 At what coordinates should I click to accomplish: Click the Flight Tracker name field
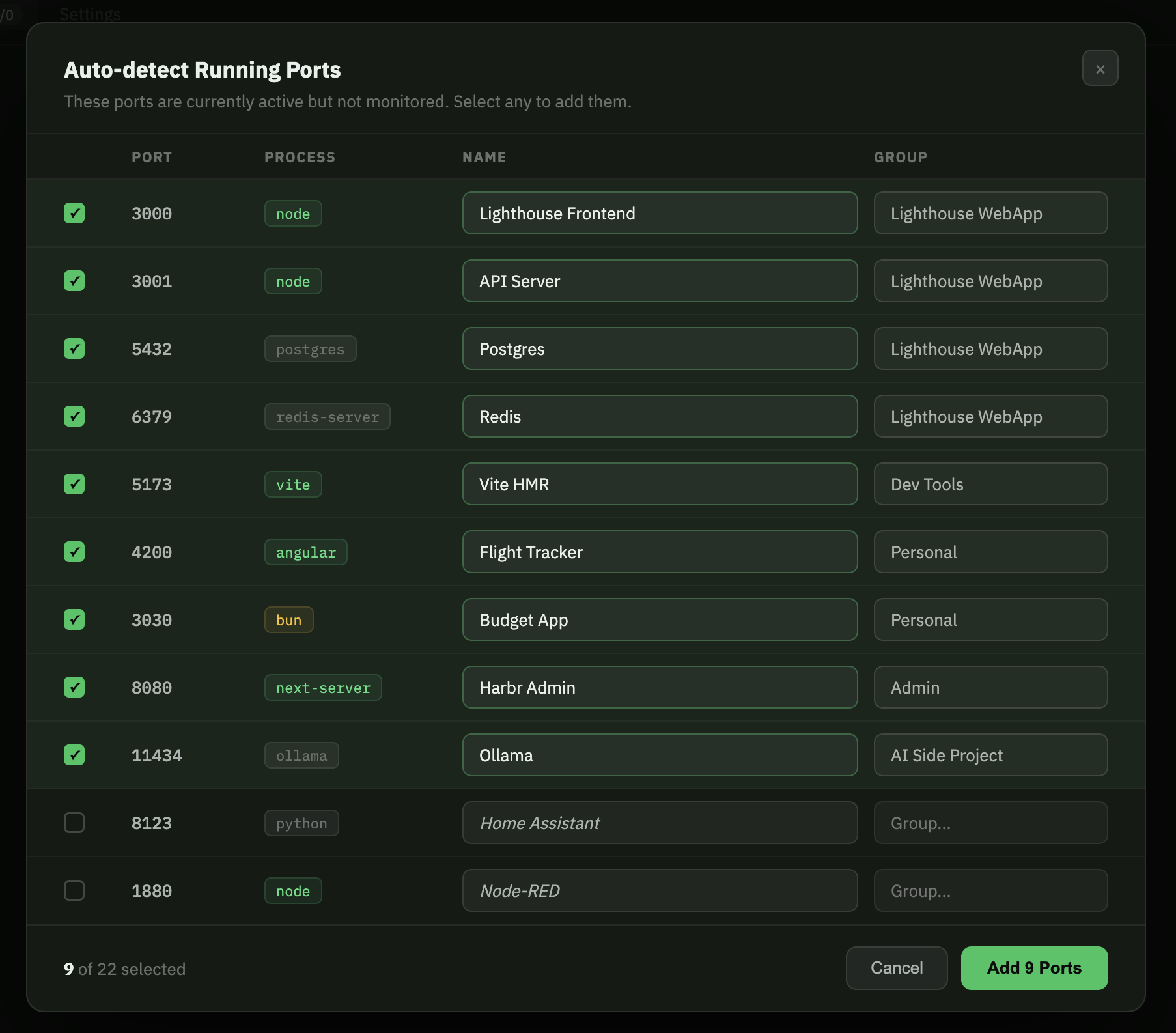point(660,552)
